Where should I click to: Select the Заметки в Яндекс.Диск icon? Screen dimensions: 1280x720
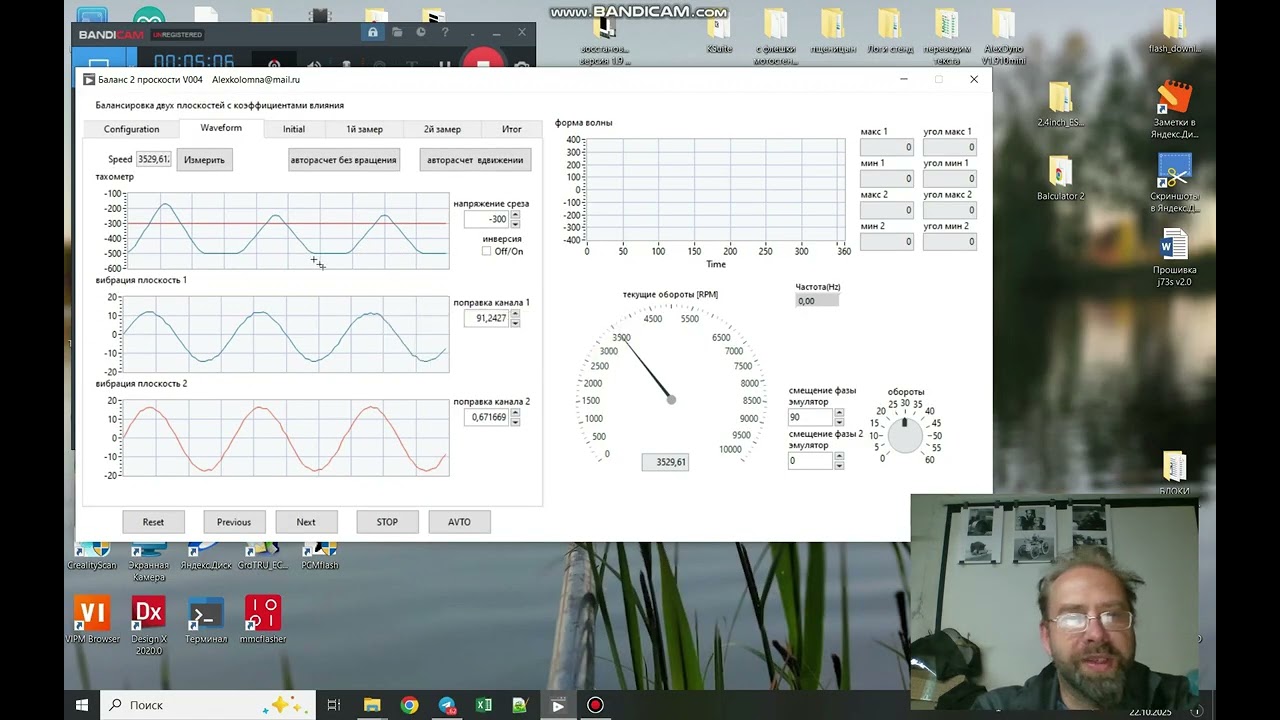(1174, 109)
